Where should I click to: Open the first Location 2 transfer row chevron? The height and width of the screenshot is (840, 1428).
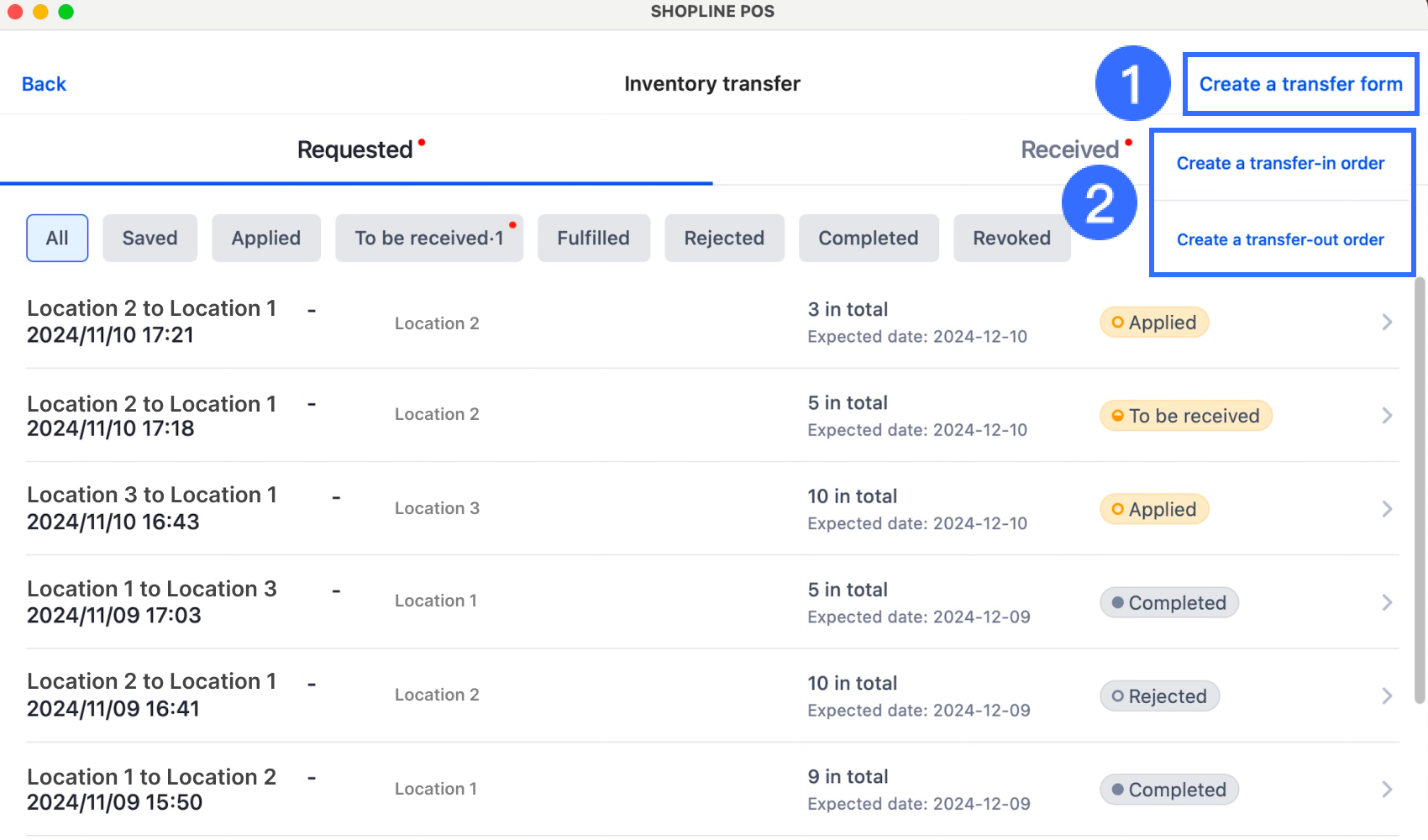[1387, 323]
